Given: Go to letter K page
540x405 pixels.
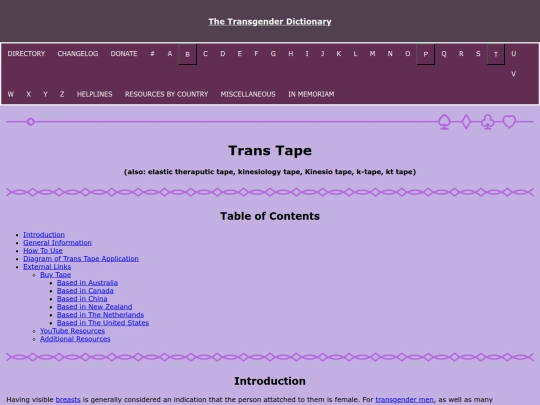Looking at the screenshot, I should 339,54.
